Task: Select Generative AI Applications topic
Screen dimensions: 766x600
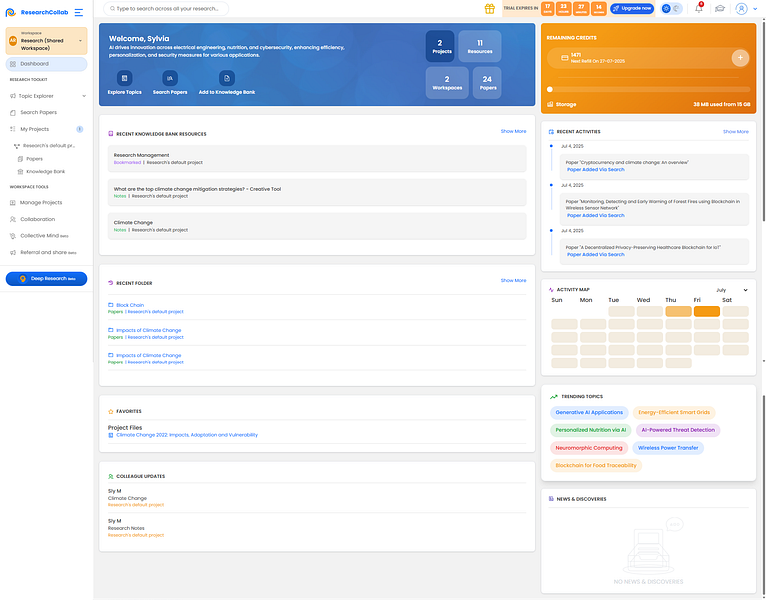Action: point(589,412)
